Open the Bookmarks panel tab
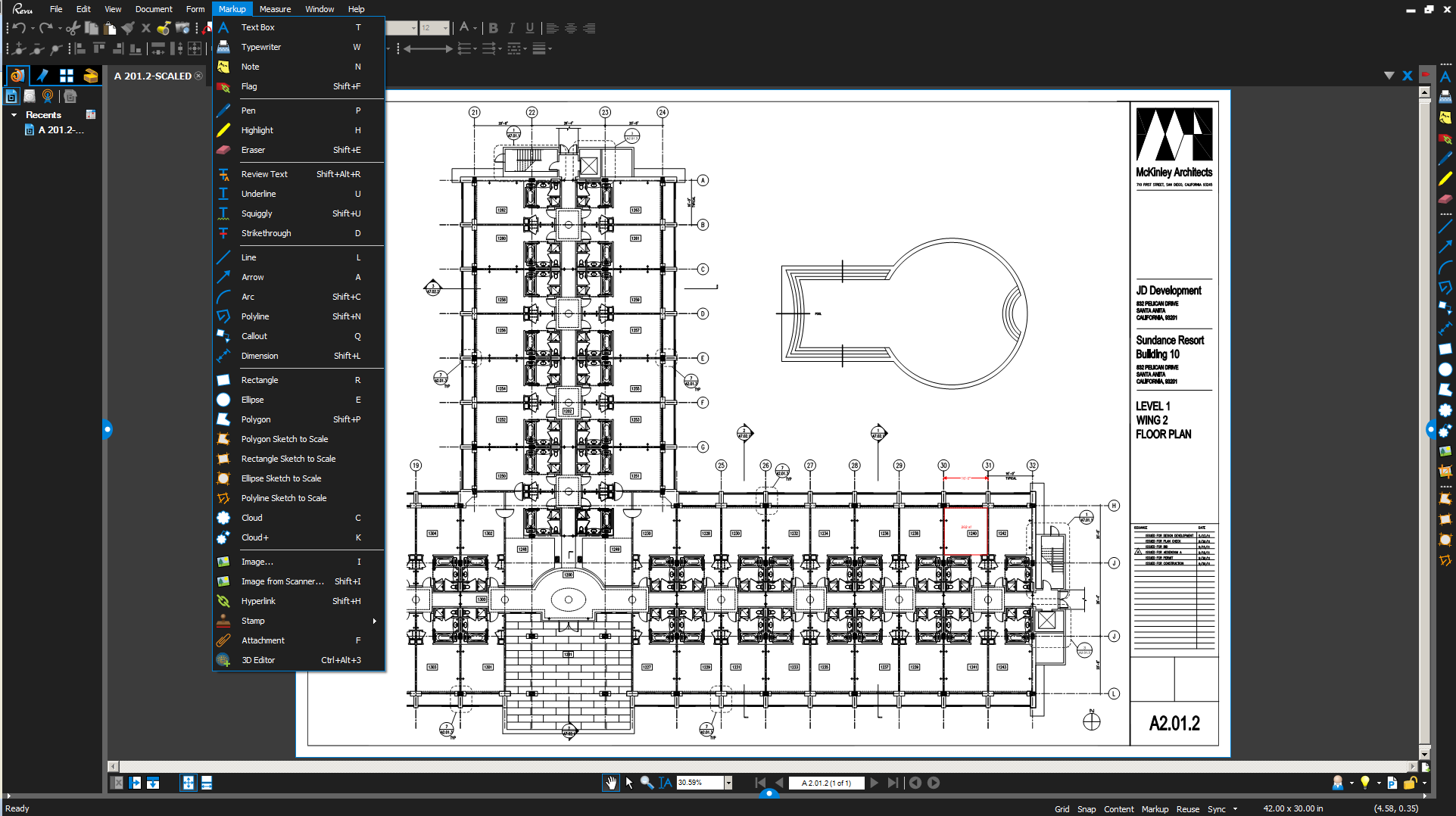1456x816 pixels. tap(42, 76)
